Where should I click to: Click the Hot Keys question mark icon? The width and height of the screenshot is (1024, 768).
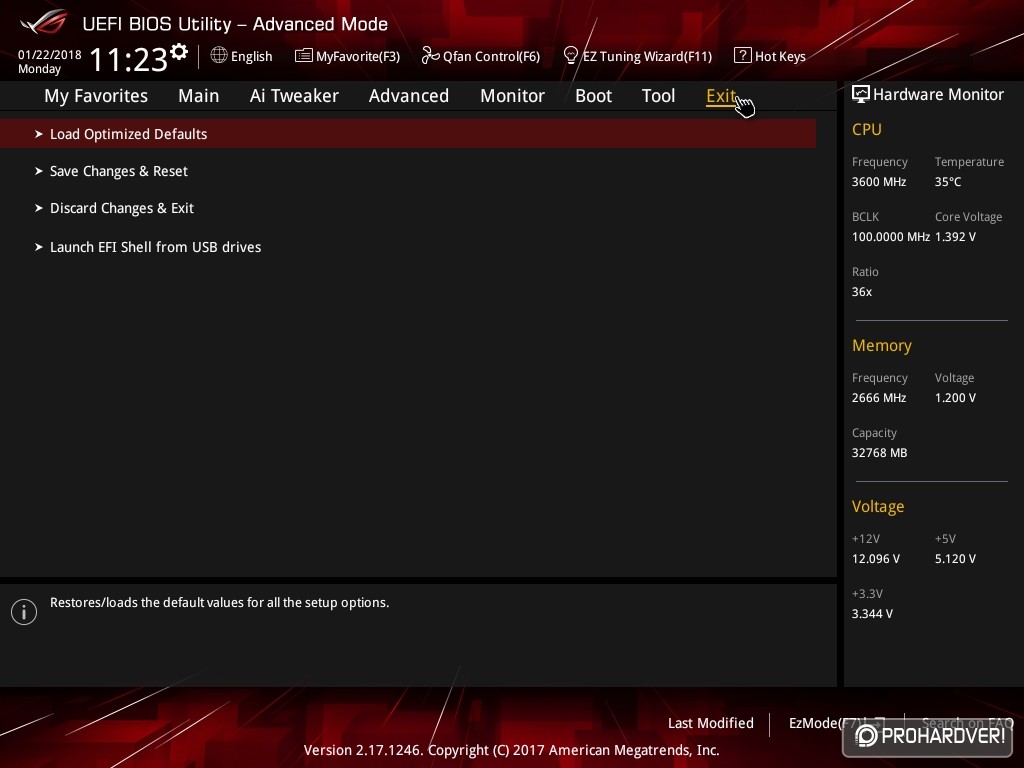point(743,56)
